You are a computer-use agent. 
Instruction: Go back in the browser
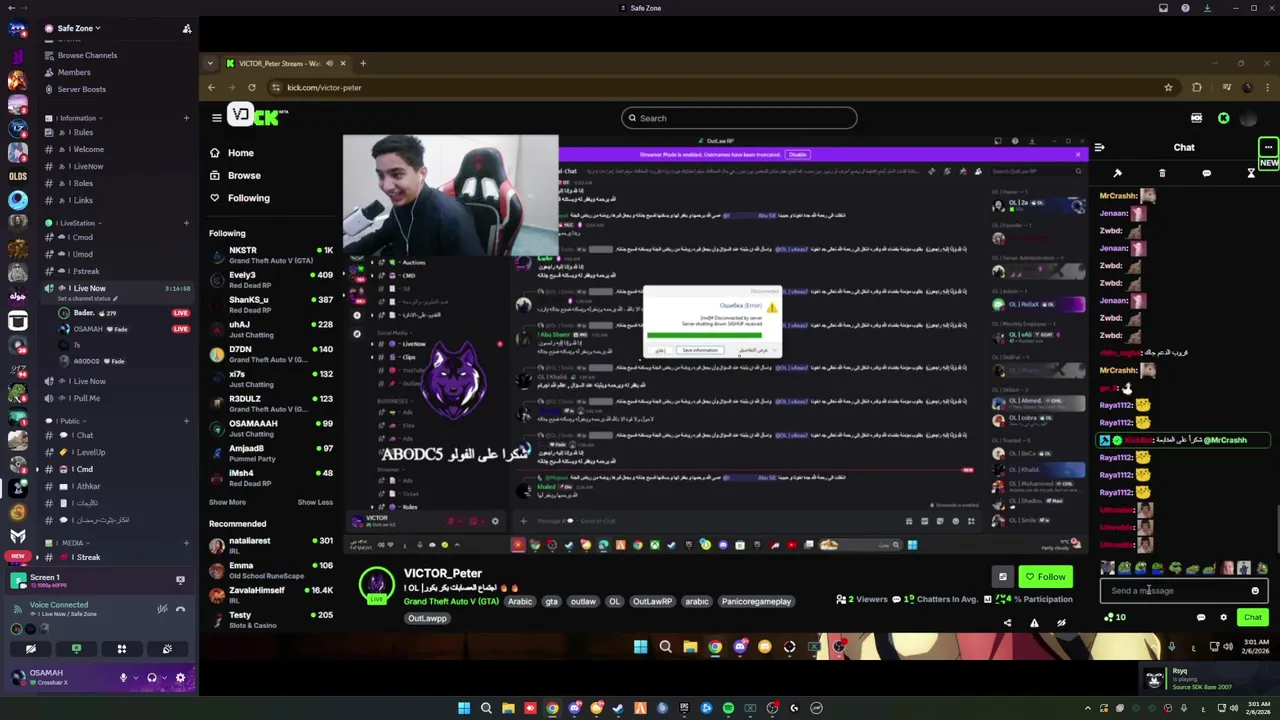(x=211, y=88)
